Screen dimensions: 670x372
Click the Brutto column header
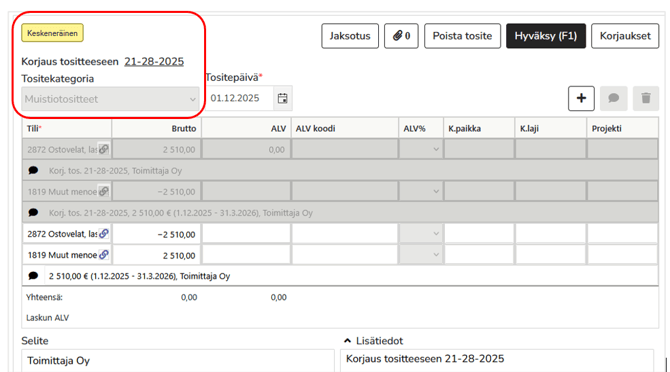tap(156, 129)
